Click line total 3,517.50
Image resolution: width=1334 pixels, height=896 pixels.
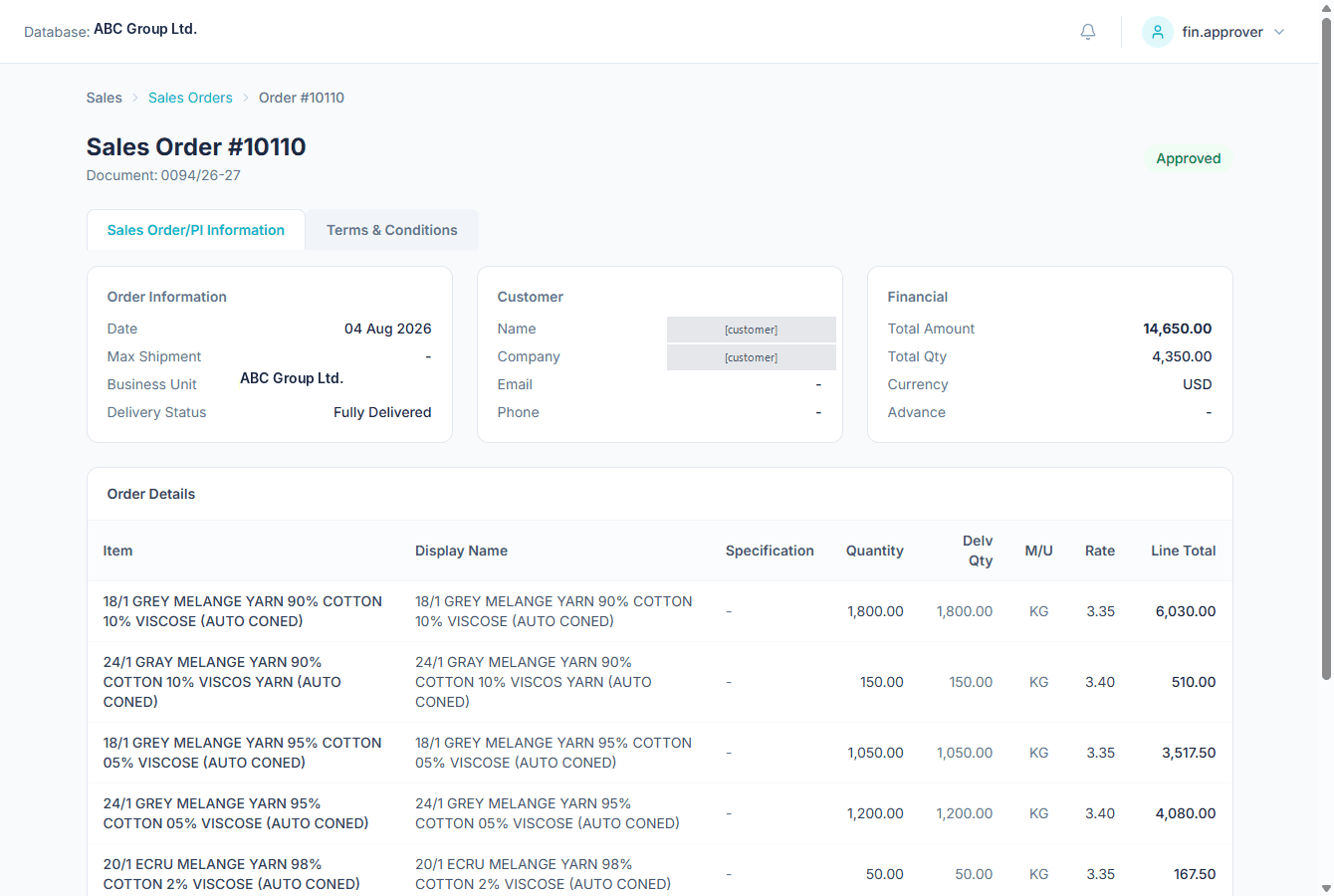click(x=1189, y=753)
